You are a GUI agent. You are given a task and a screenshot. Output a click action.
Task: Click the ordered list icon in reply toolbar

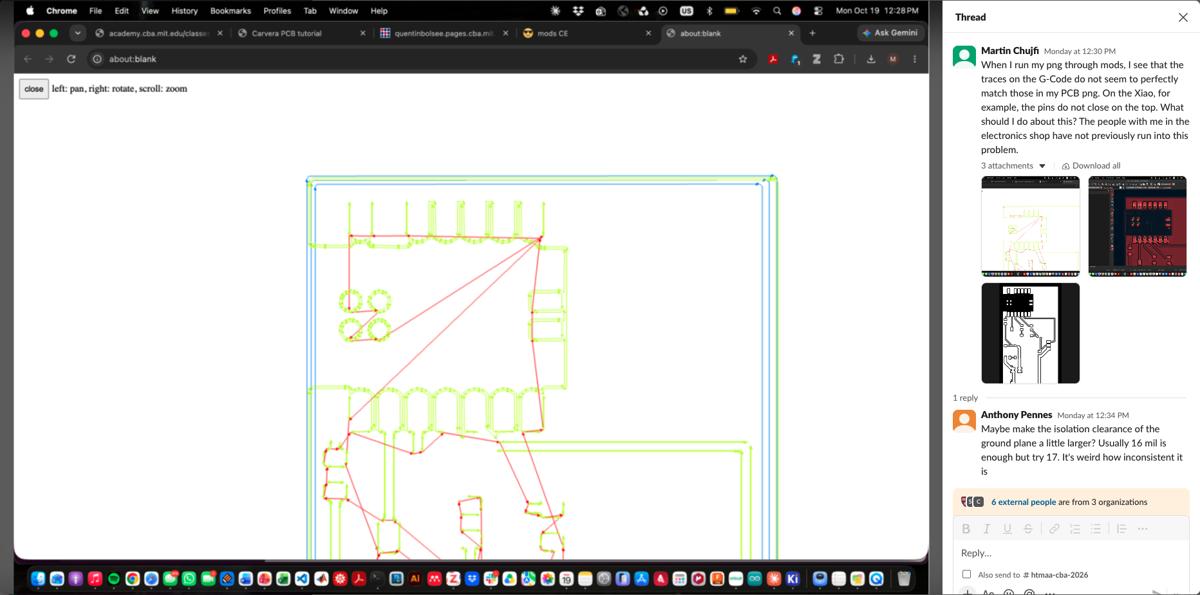tap(1075, 529)
